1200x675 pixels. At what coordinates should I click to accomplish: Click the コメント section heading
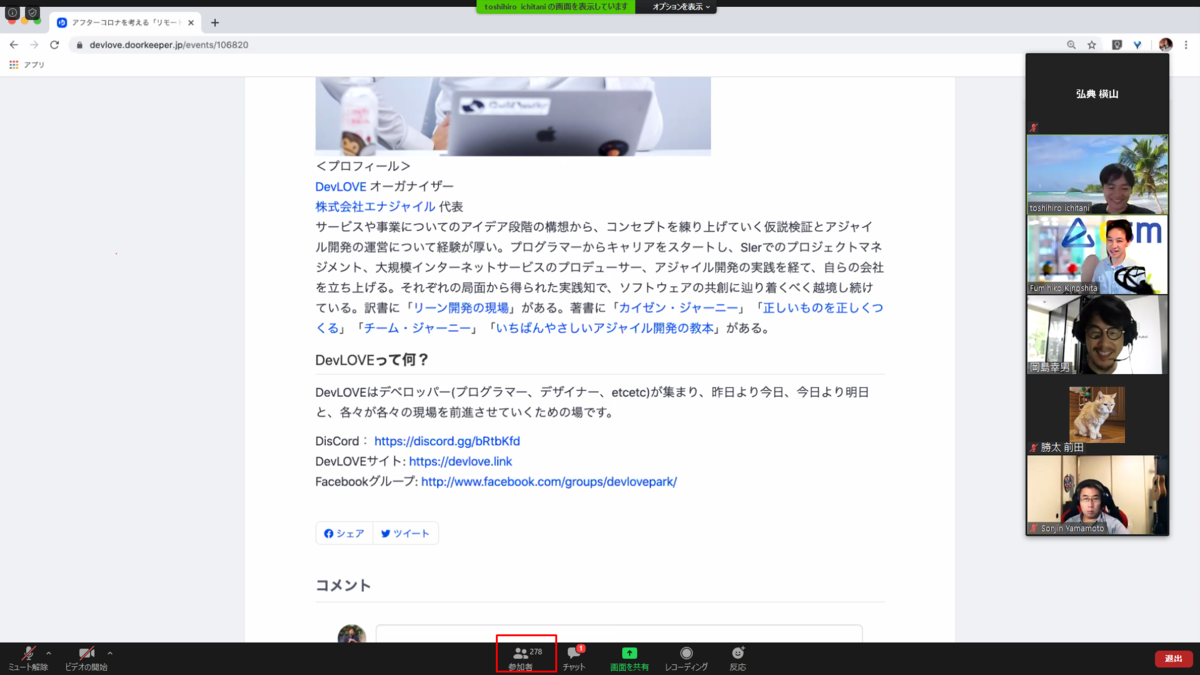(x=343, y=585)
